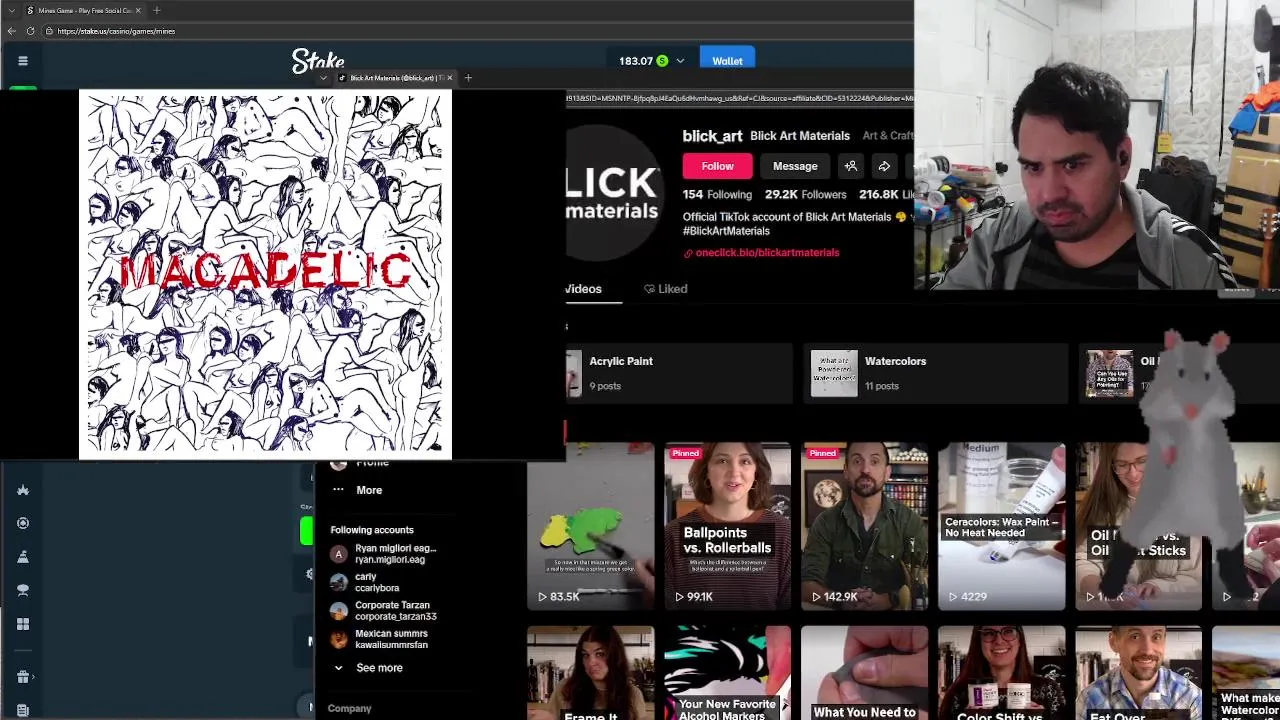Play the Frame It video
This screenshot has width=1280, height=720.
click(x=591, y=673)
